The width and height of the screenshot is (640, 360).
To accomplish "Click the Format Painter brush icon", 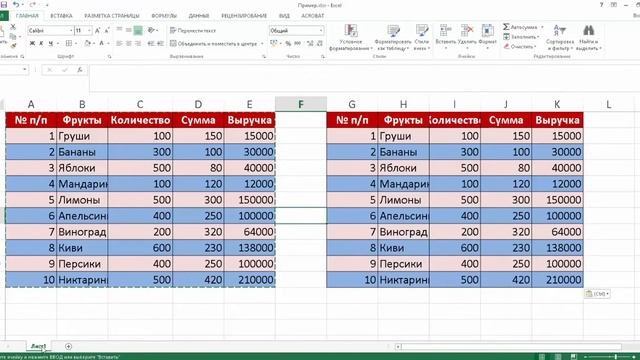I will 13,46.
